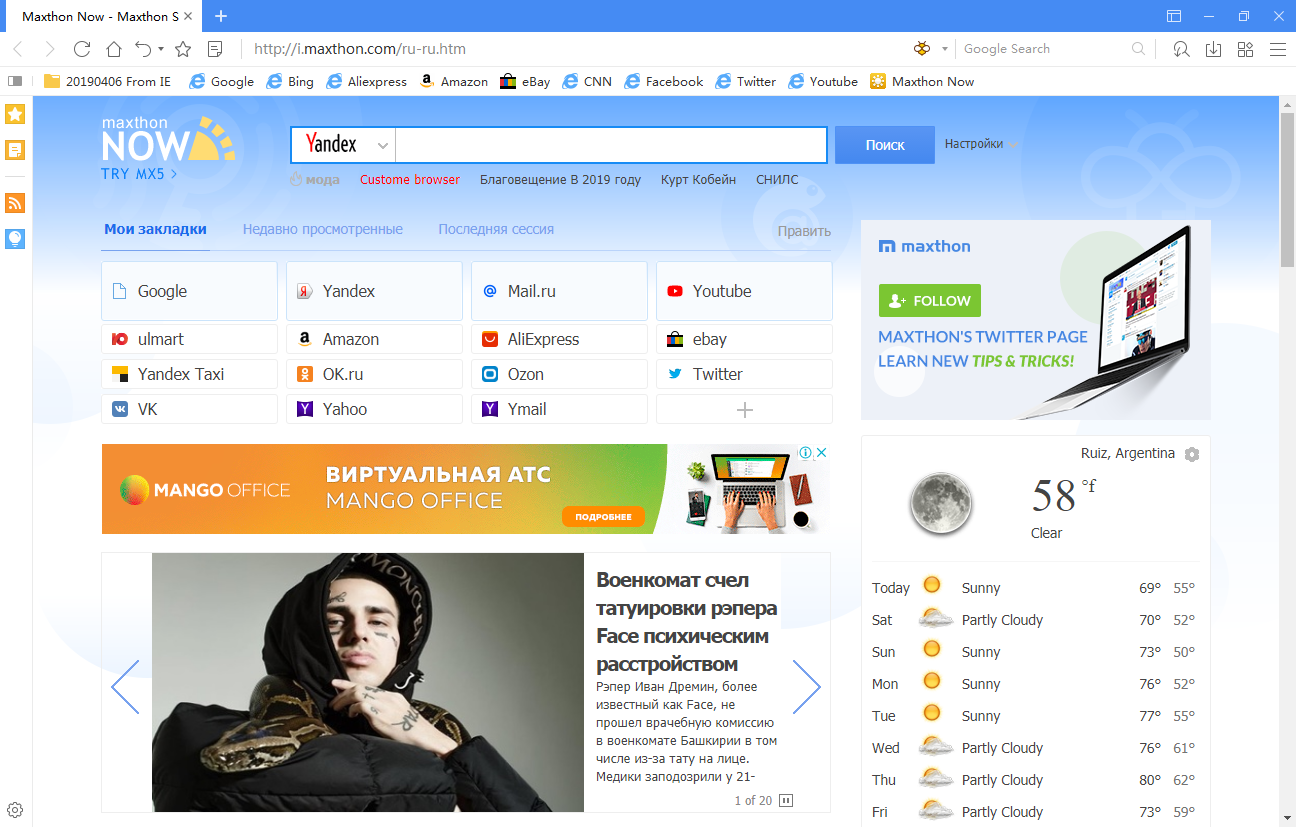
Task: Open the VK tile
Action: (189, 409)
